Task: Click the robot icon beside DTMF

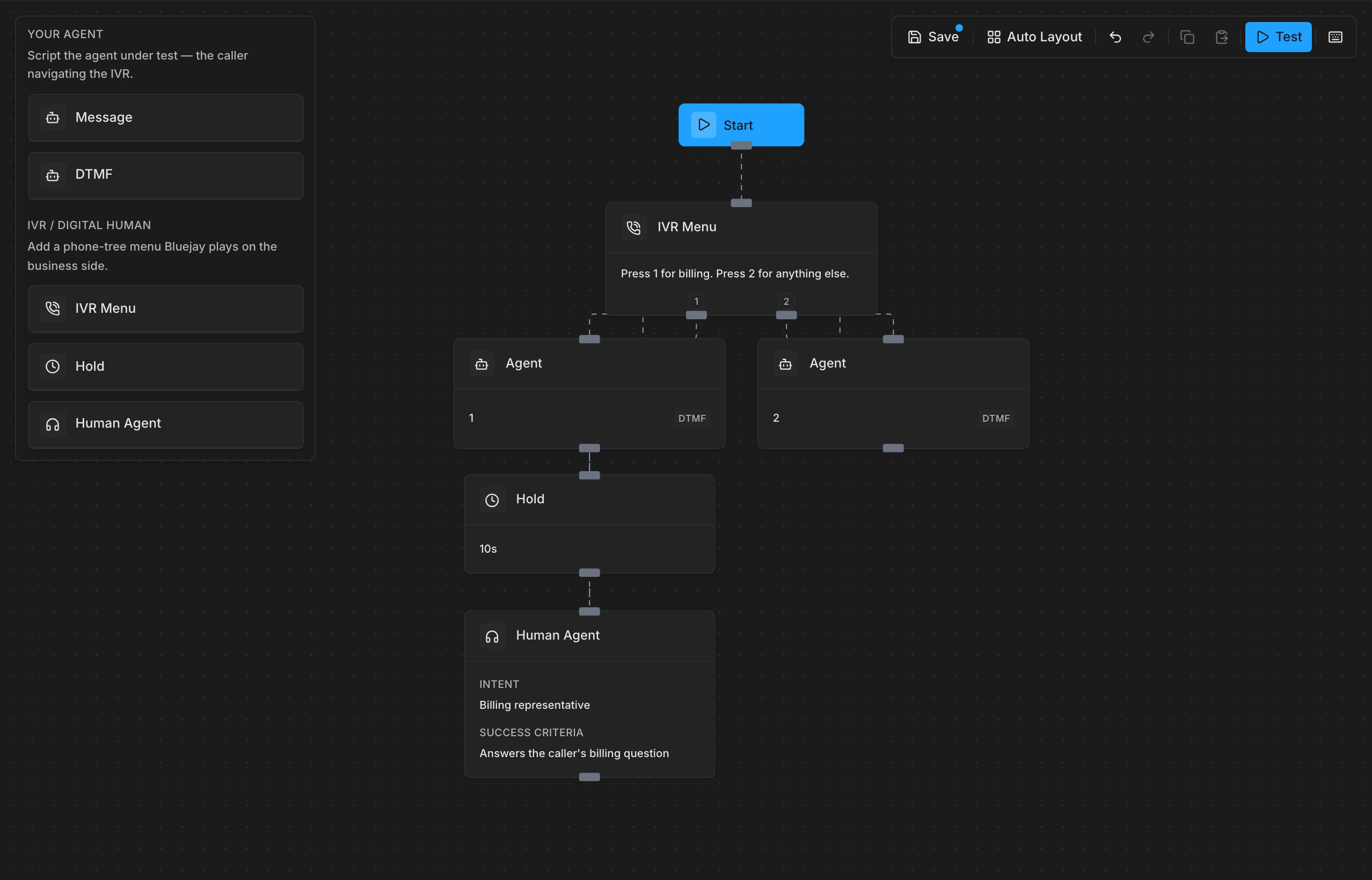Action: point(53,175)
